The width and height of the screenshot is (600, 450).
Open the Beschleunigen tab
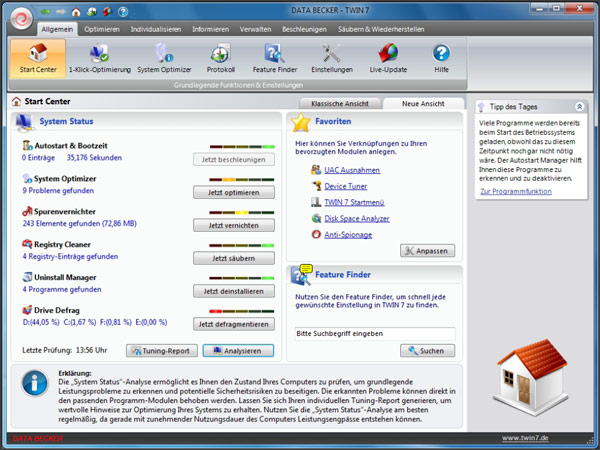click(304, 29)
